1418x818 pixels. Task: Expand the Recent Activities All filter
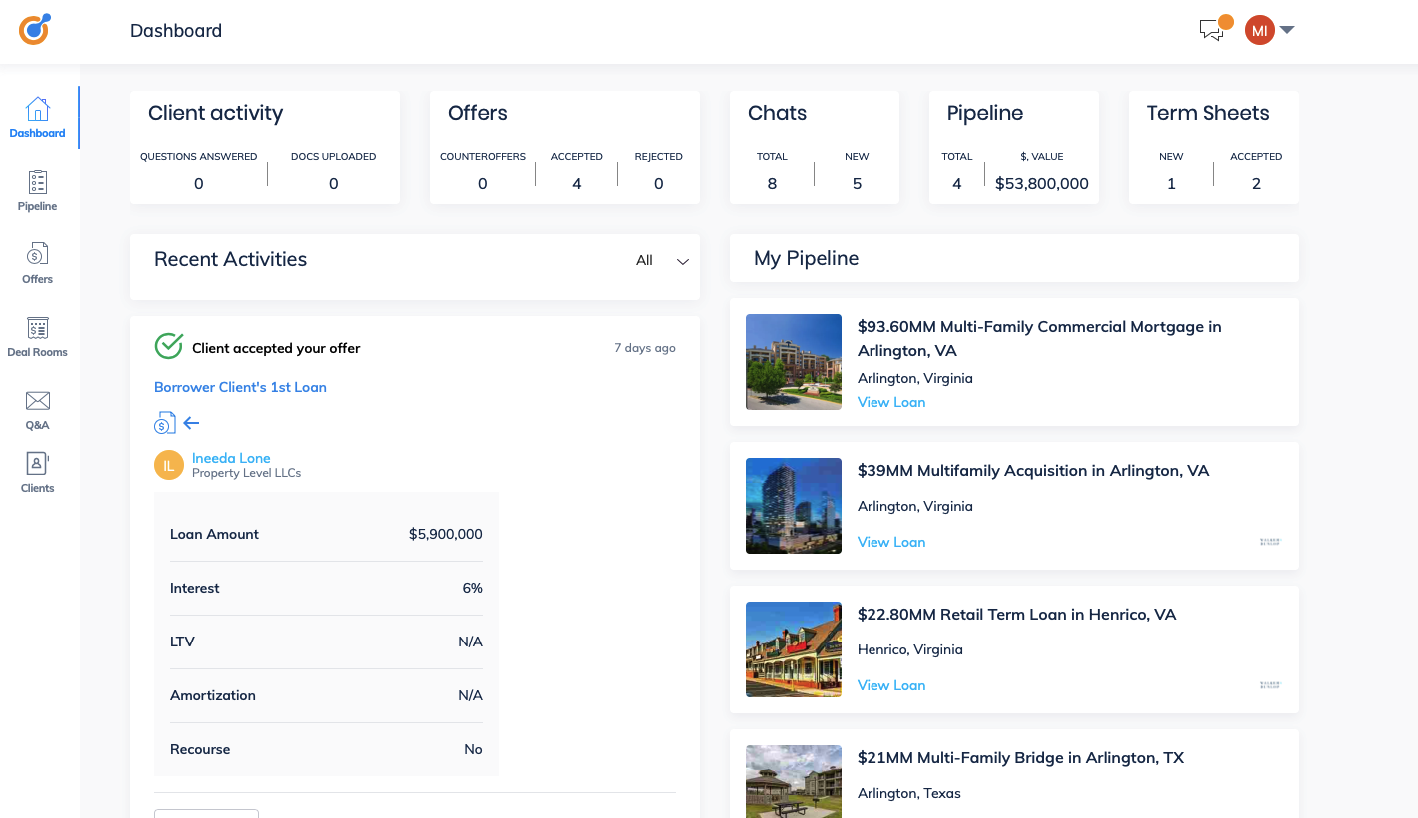pyautogui.click(x=663, y=261)
